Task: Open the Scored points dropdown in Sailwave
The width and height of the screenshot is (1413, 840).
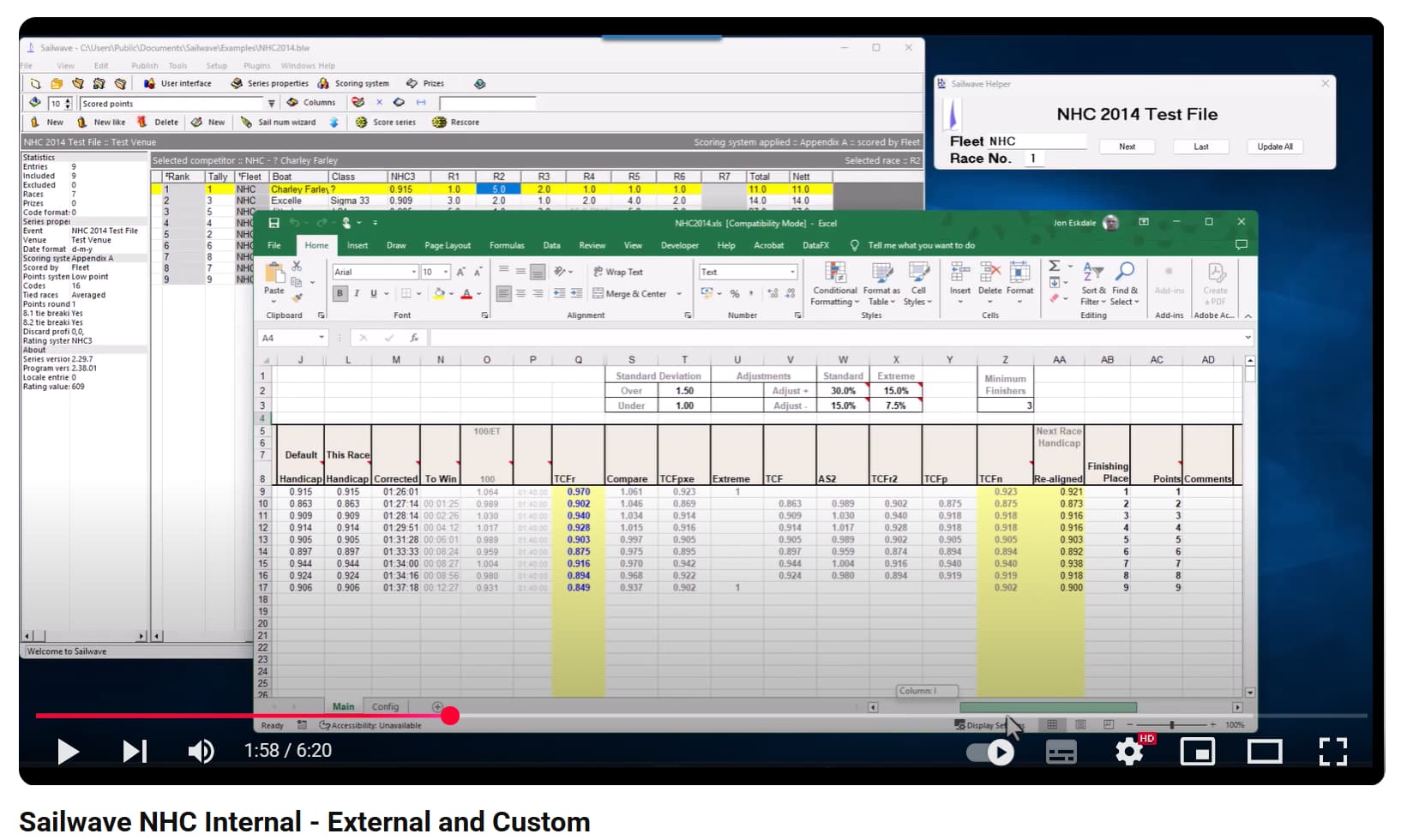Action: point(271,104)
